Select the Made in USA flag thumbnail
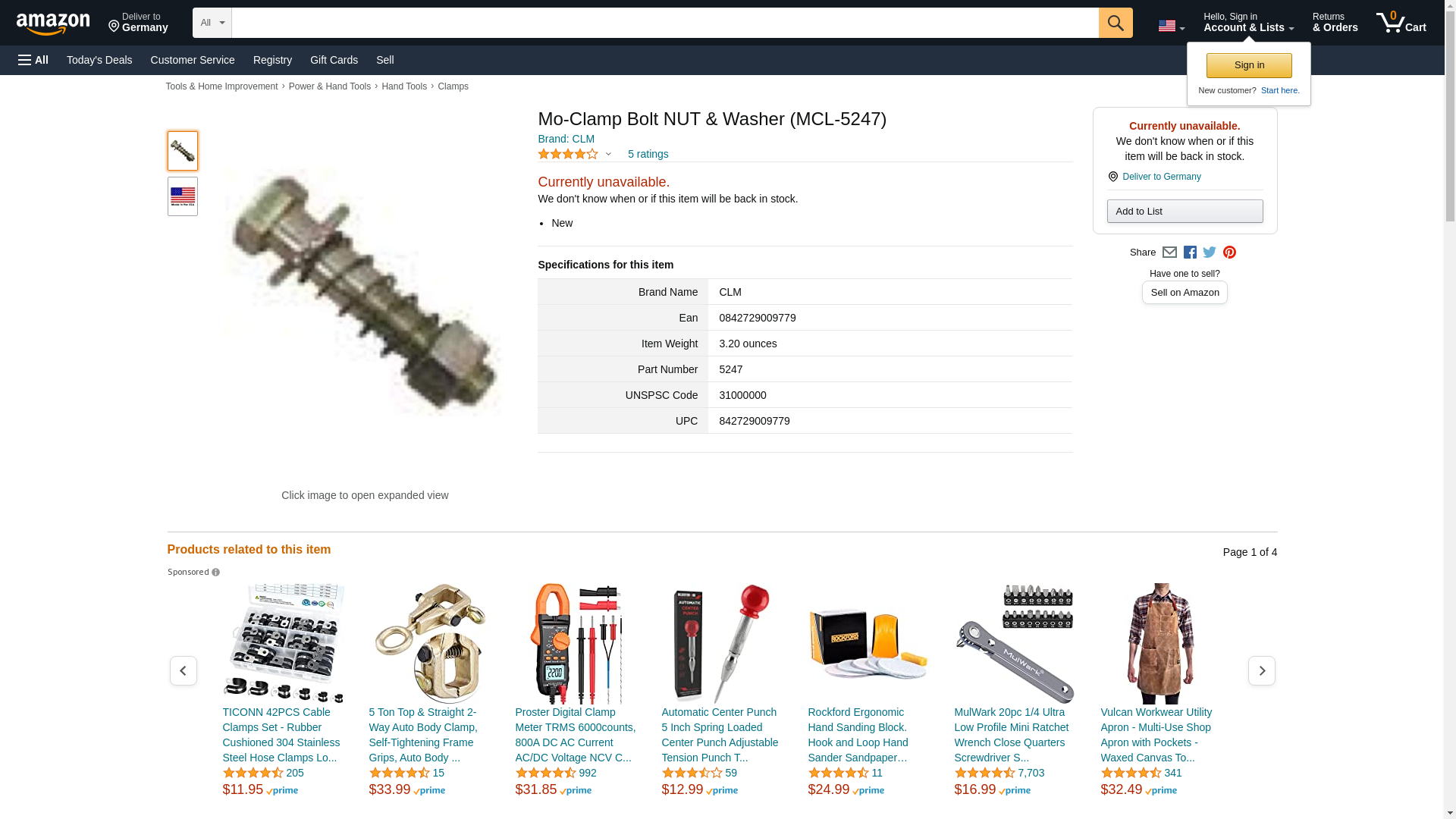 point(182,196)
